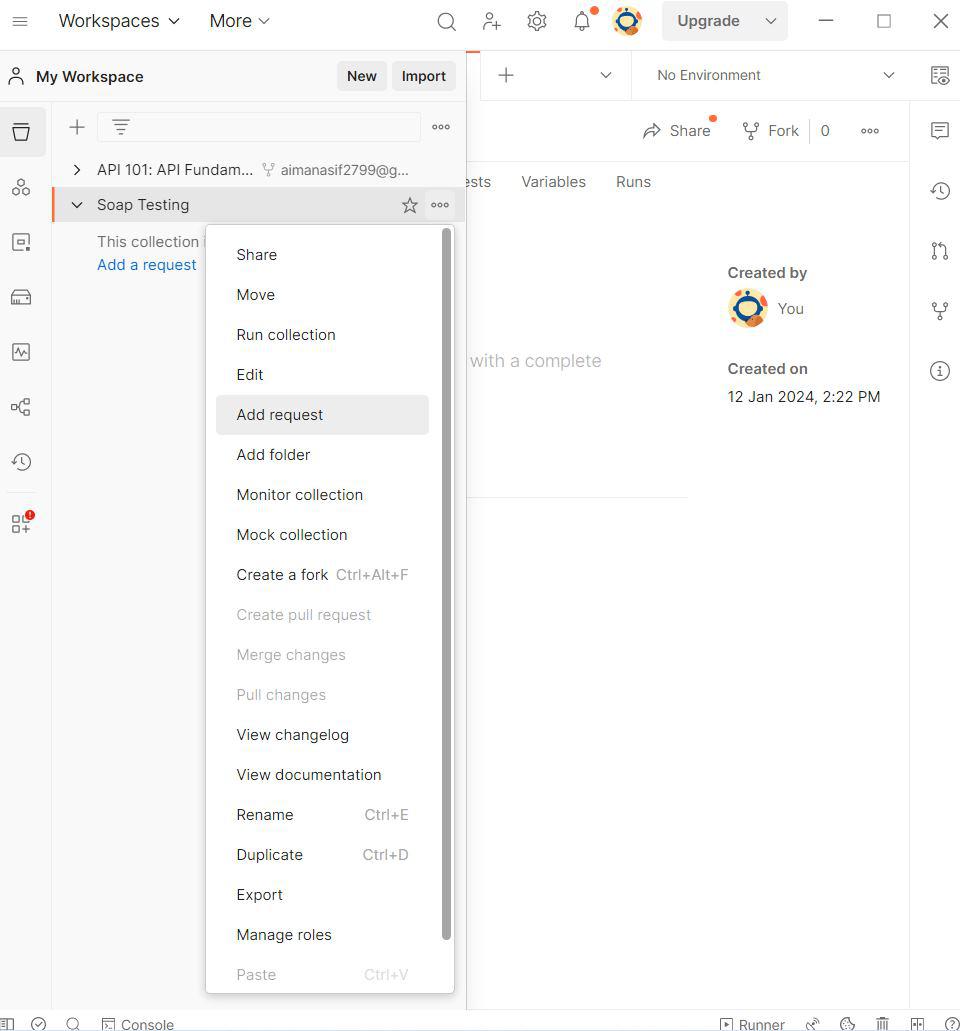Open a new tab with plus icon
The width and height of the screenshot is (960, 1031).
click(x=506, y=75)
